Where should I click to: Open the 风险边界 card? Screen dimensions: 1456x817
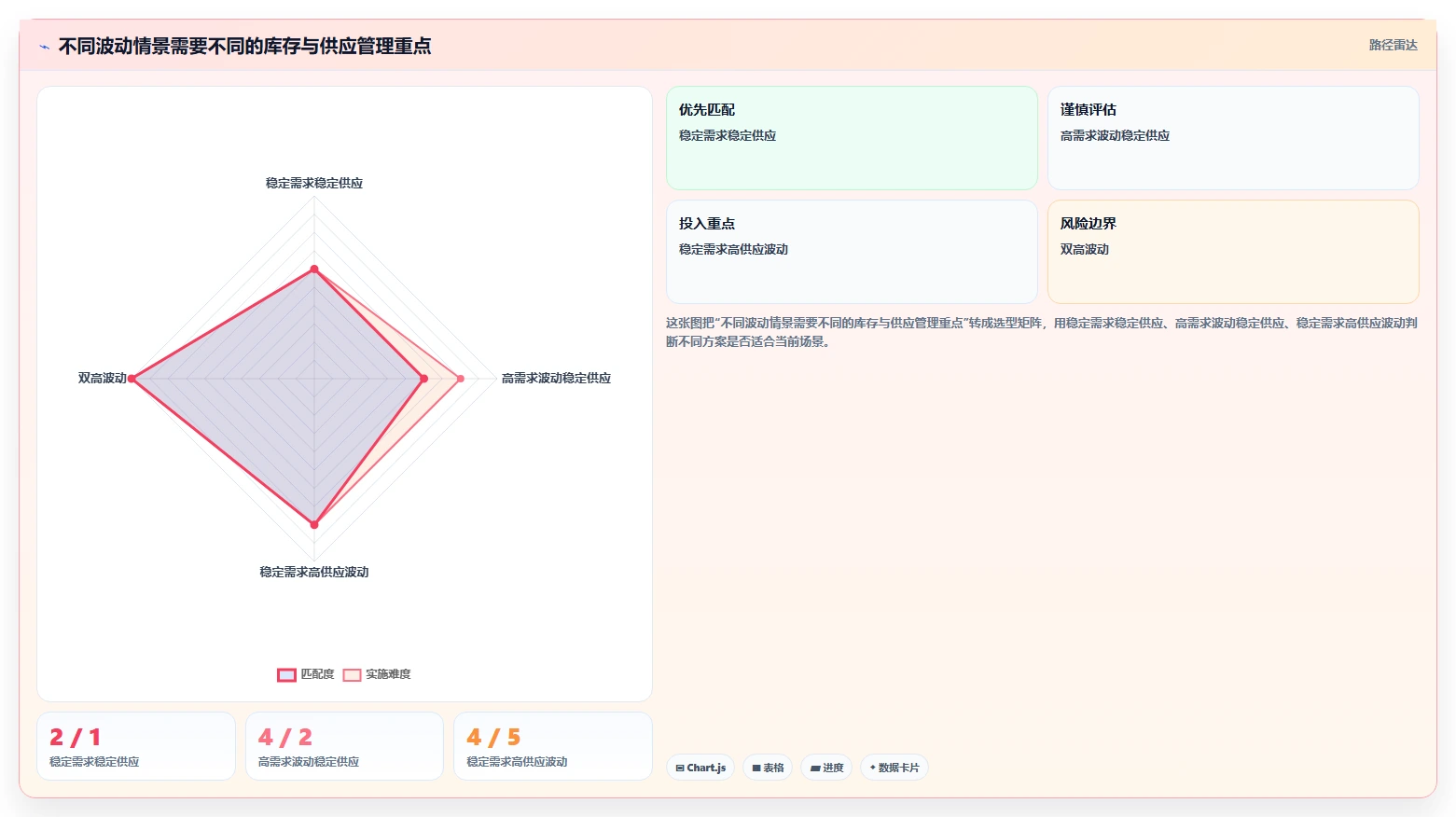pyautogui.click(x=1233, y=252)
